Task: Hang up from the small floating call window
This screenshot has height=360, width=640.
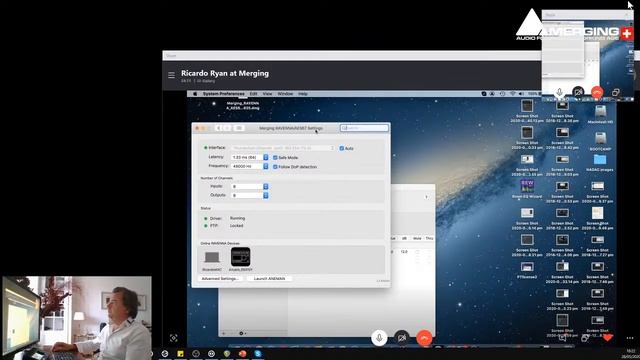Action: (597, 92)
